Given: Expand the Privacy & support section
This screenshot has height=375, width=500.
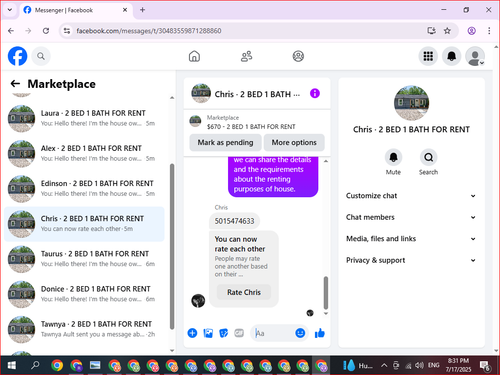Looking at the screenshot, I should (x=411, y=260).
